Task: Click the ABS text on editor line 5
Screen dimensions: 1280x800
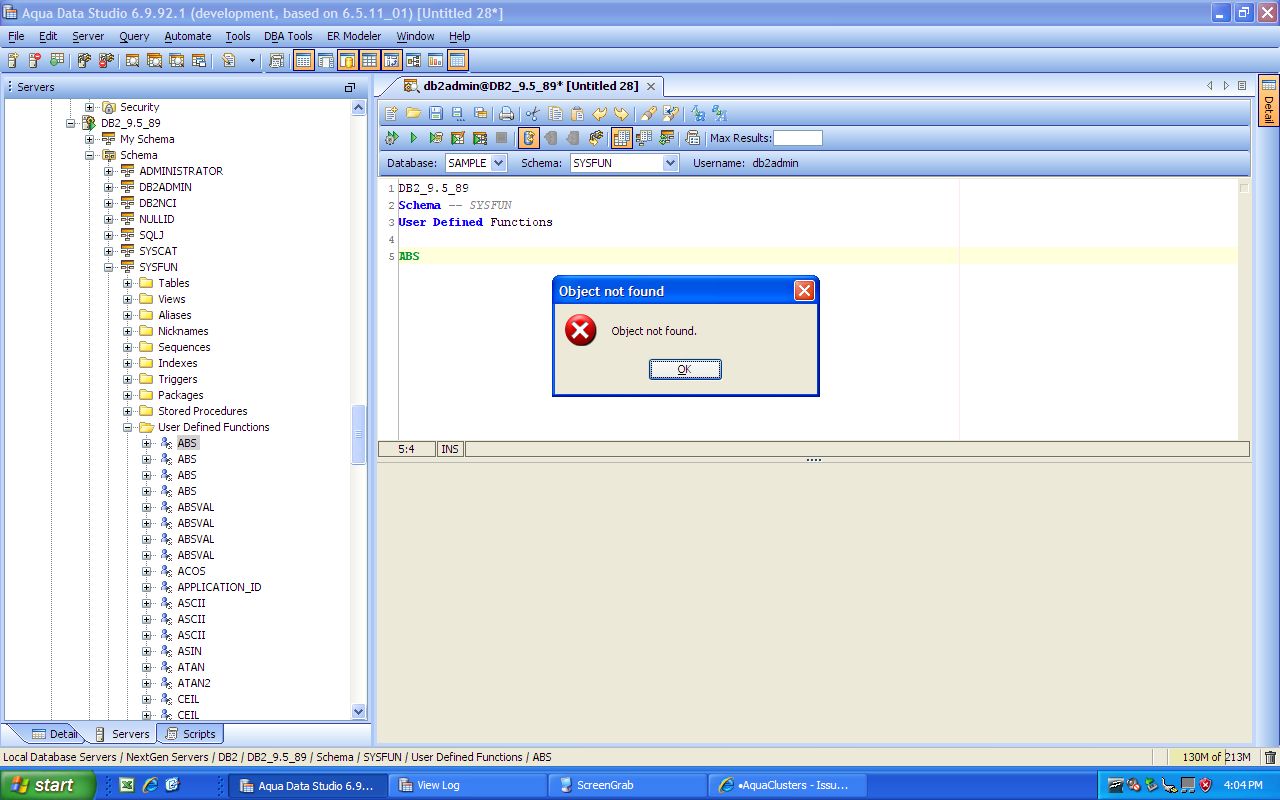Action: (x=409, y=256)
